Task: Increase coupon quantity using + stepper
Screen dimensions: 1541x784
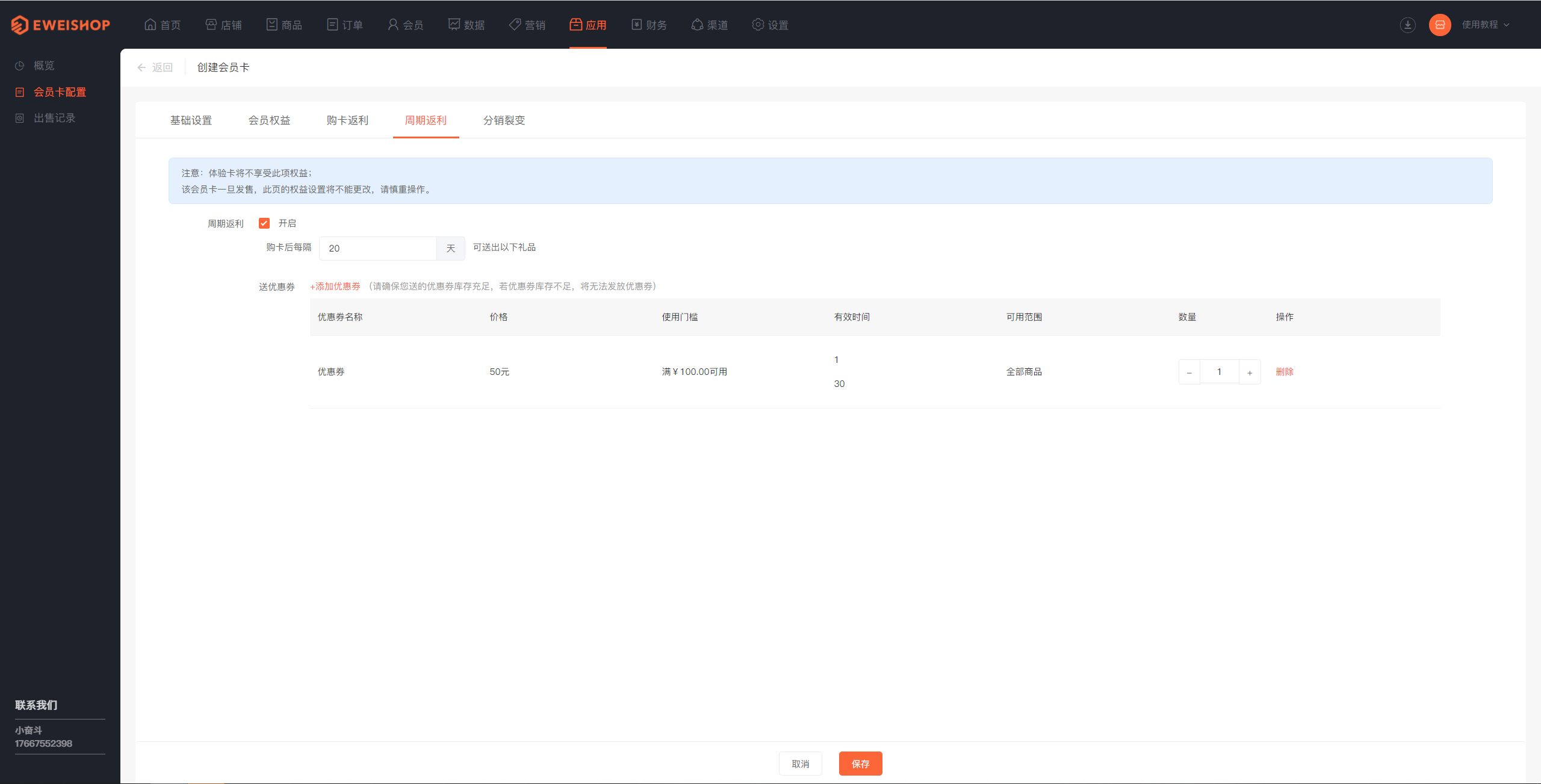Action: click(x=1250, y=370)
